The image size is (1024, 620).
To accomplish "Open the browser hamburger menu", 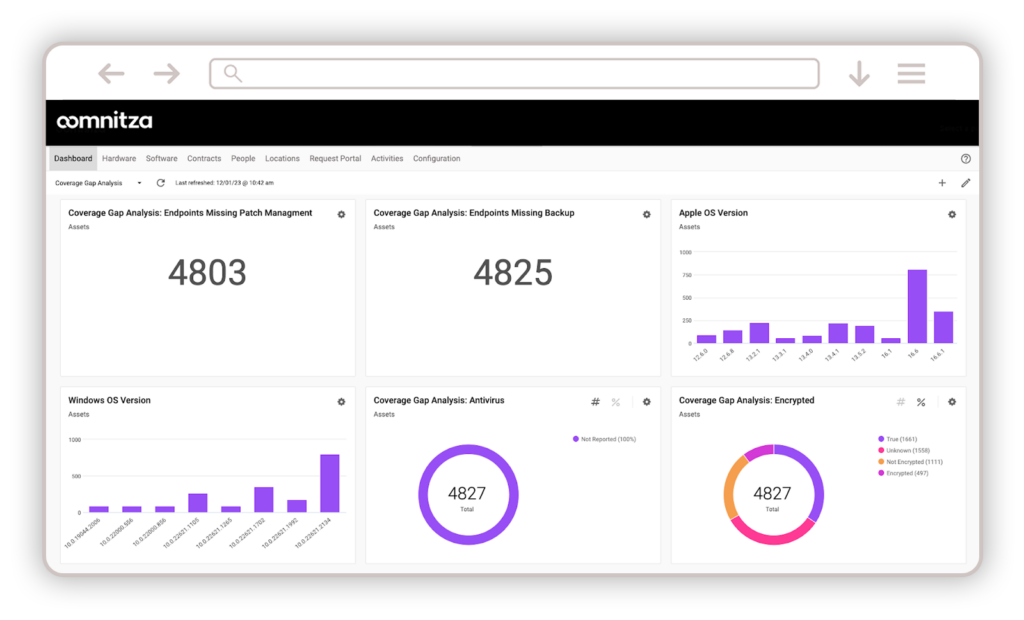I will pyautogui.click(x=911, y=73).
